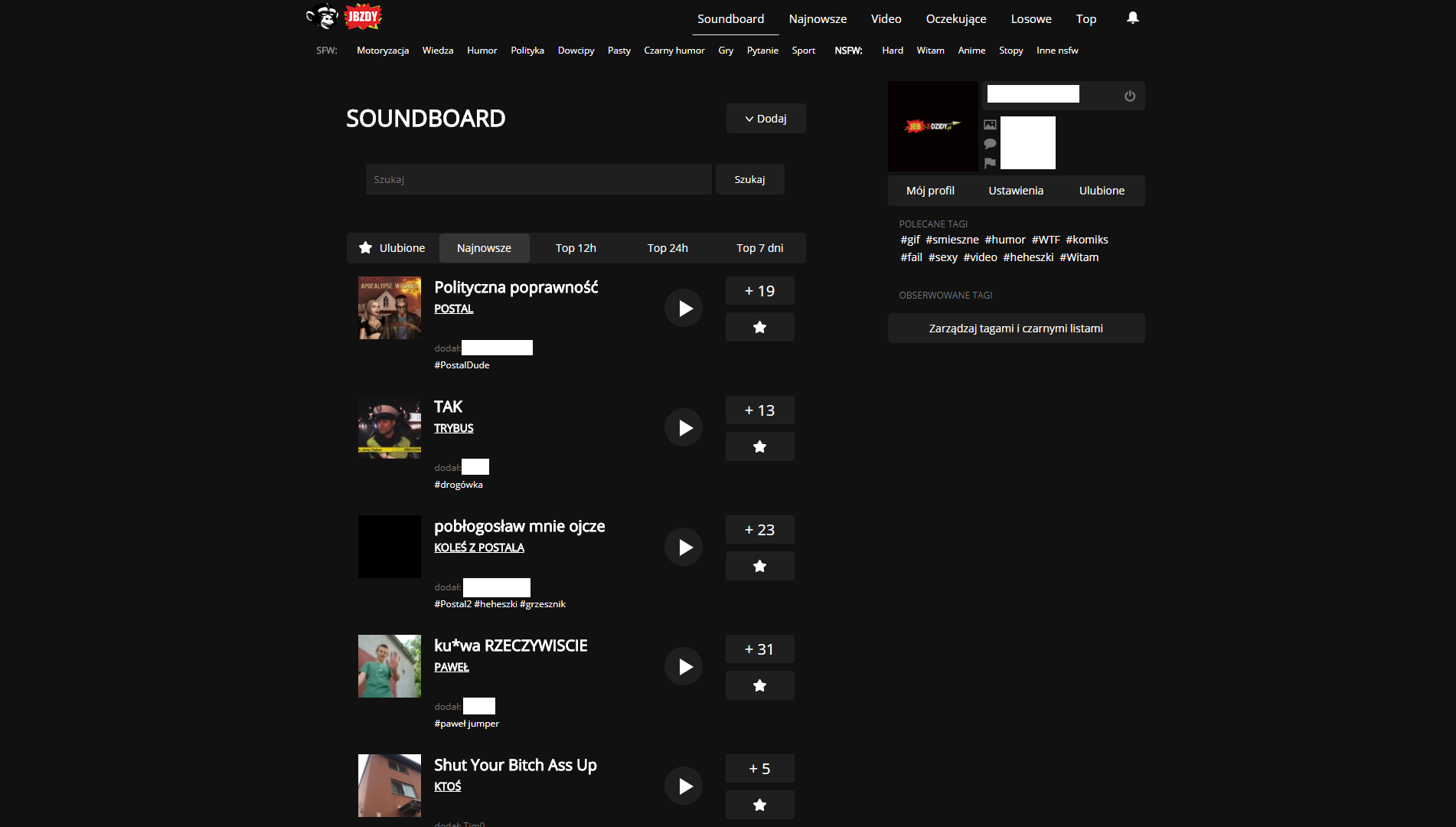Favorite the Polityczna poprawność sound

click(x=760, y=327)
